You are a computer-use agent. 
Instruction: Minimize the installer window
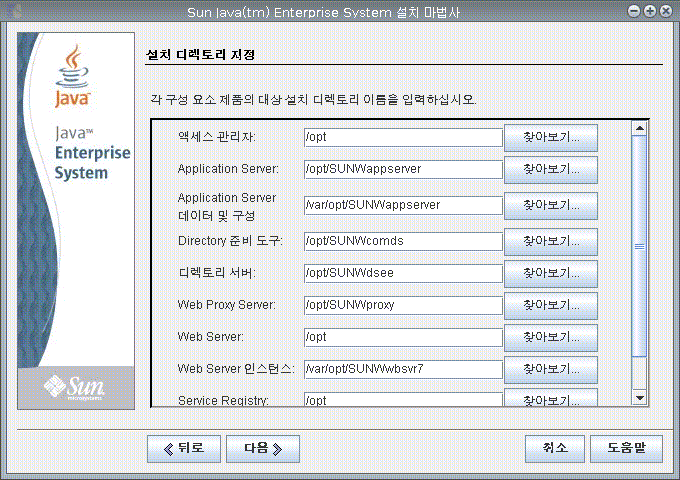click(634, 11)
